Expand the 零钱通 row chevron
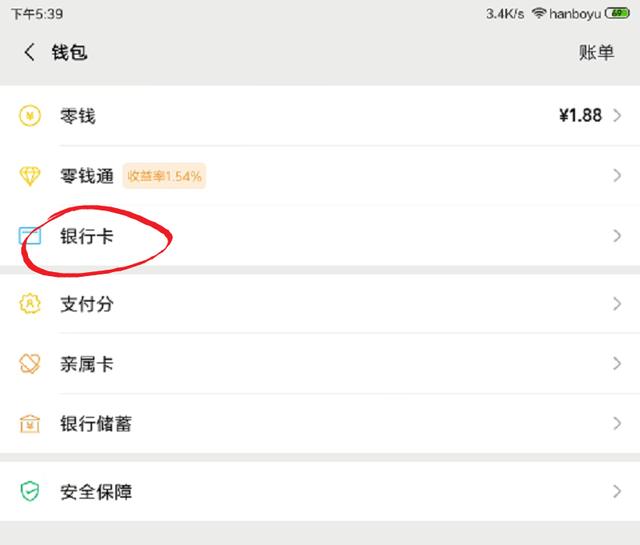Screen dimensions: 640x545 (x=617, y=176)
